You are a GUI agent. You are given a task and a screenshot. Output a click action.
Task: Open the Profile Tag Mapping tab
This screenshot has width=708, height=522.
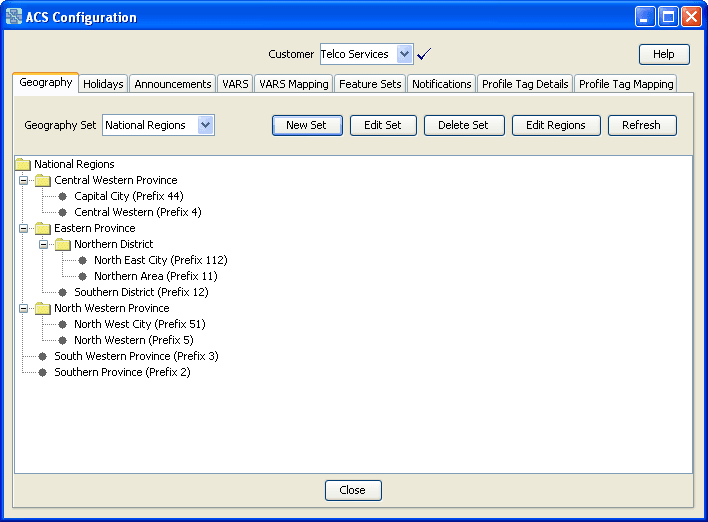pos(626,84)
